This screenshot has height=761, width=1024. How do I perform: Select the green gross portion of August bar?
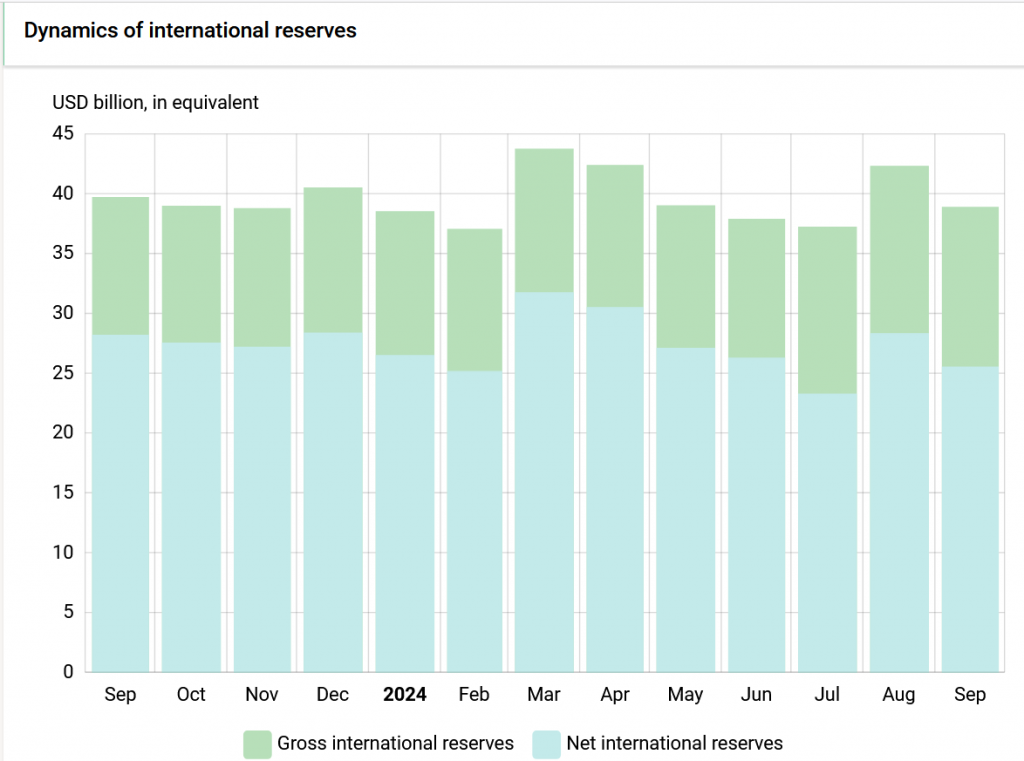click(x=899, y=250)
